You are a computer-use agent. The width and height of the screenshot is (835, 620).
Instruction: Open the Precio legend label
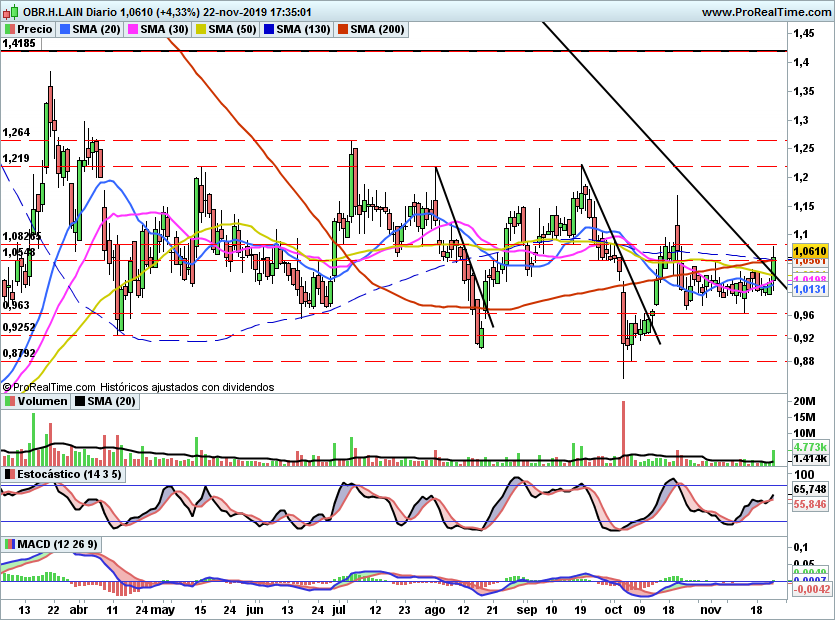(x=34, y=30)
